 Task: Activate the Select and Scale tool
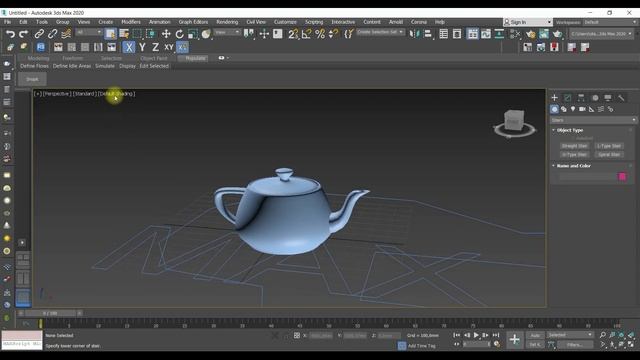(193, 34)
